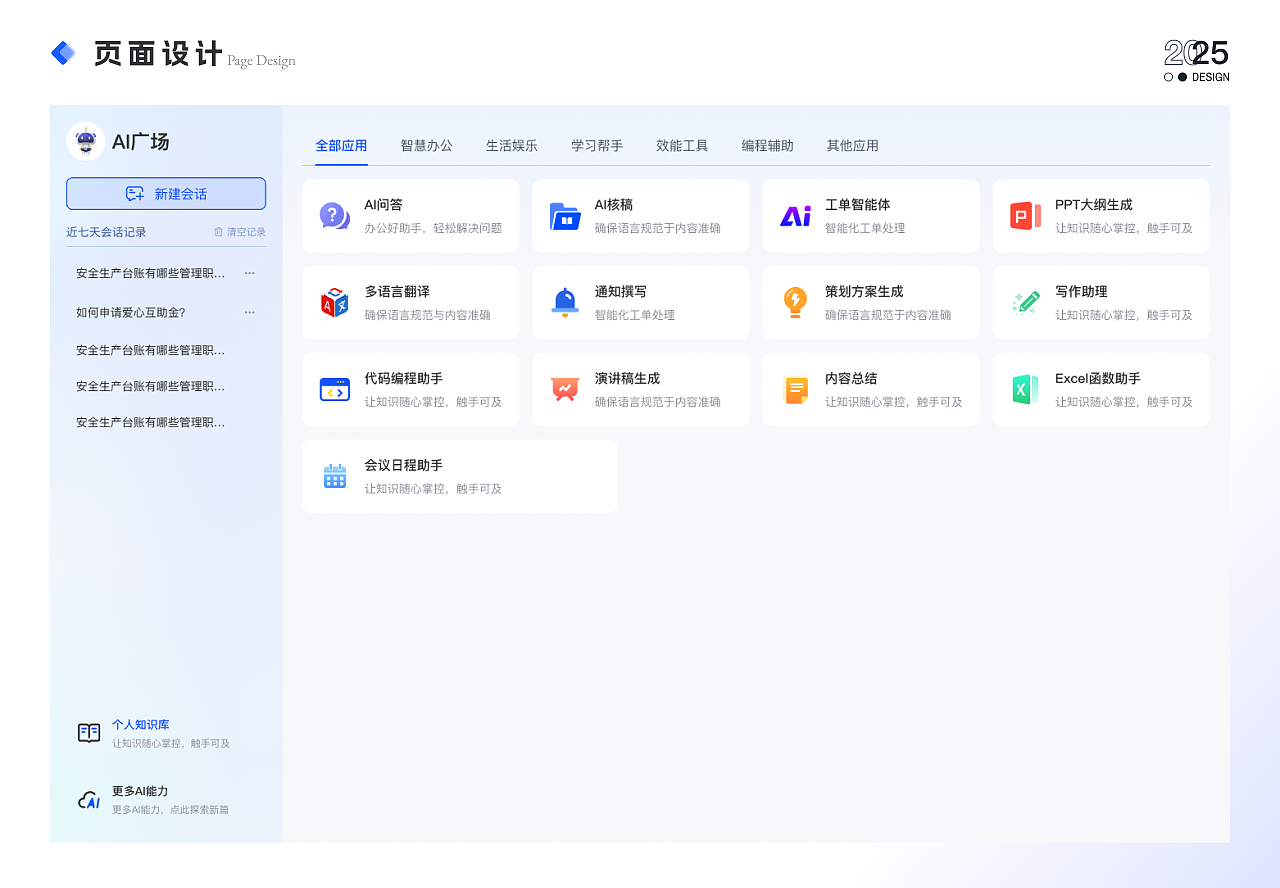This screenshot has height=888, width=1280.
Task: Switch to the 其他应用 tab
Action: (852, 146)
